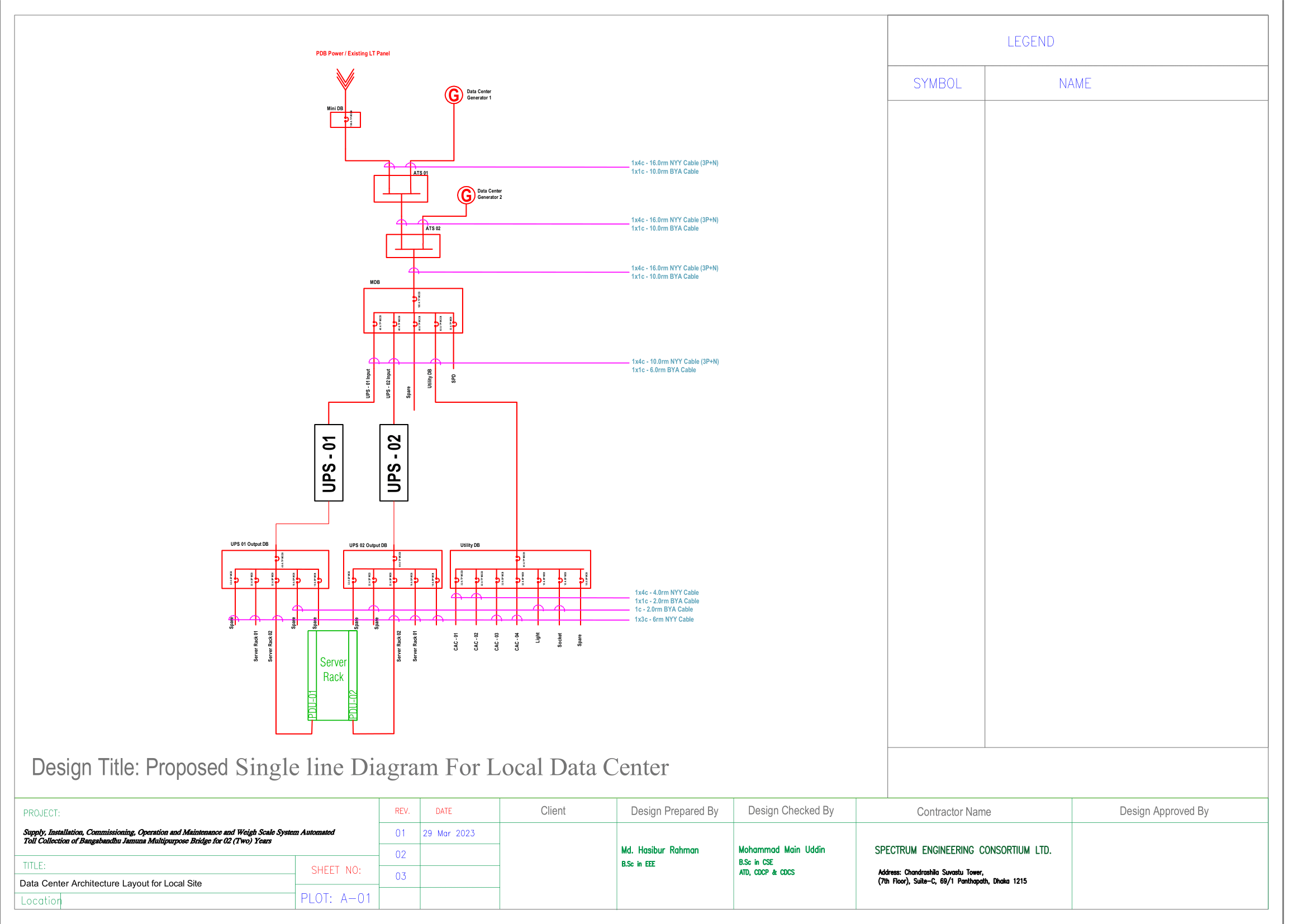Screen dimensions: 1307x924
Task: Click the PROJECT: field label
Action: [41, 813]
